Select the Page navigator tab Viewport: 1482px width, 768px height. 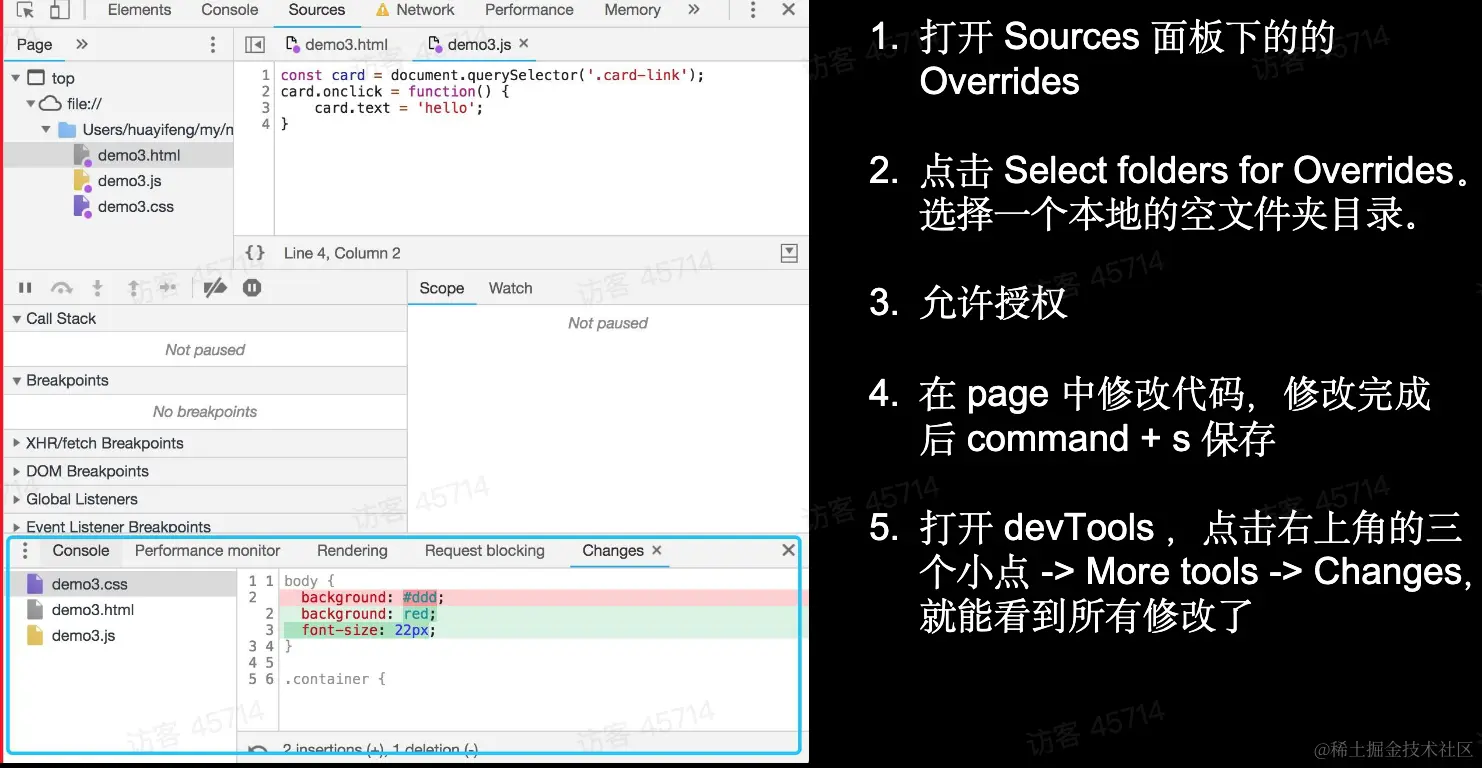(34, 44)
